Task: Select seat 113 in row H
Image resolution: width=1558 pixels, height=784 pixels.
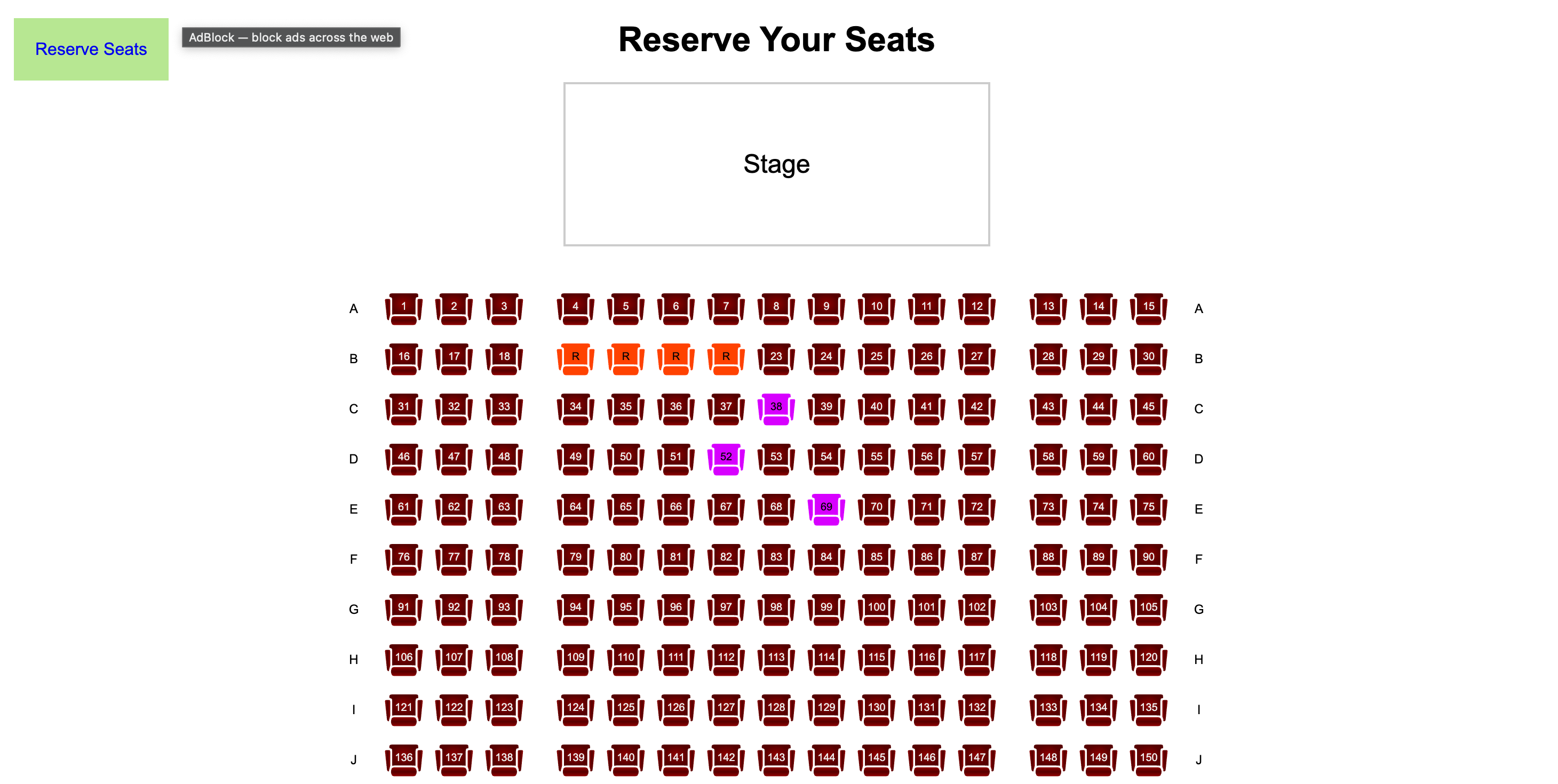Action: (776, 661)
